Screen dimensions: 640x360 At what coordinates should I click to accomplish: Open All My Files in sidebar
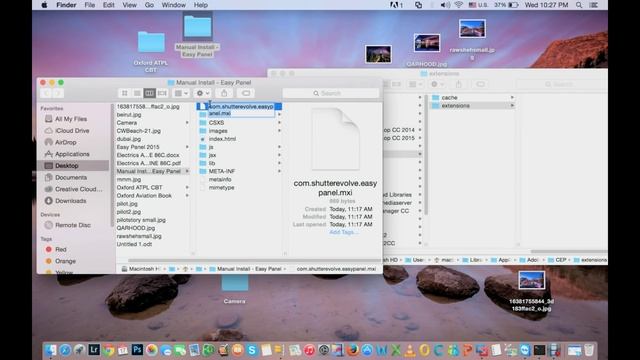click(71, 119)
